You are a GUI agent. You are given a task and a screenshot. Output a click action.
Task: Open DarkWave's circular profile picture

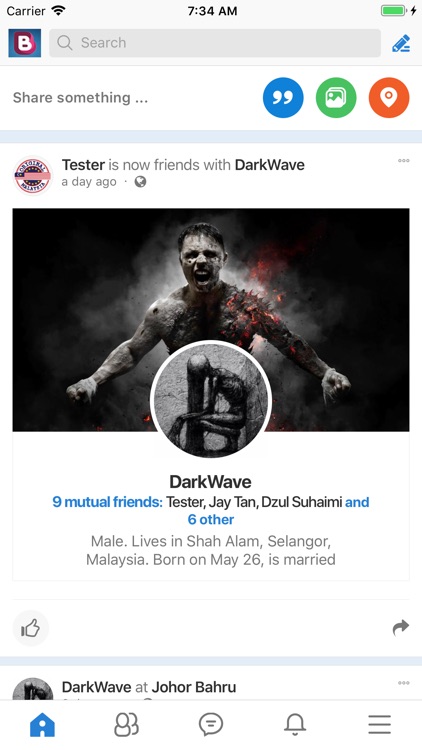coord(211,399)
